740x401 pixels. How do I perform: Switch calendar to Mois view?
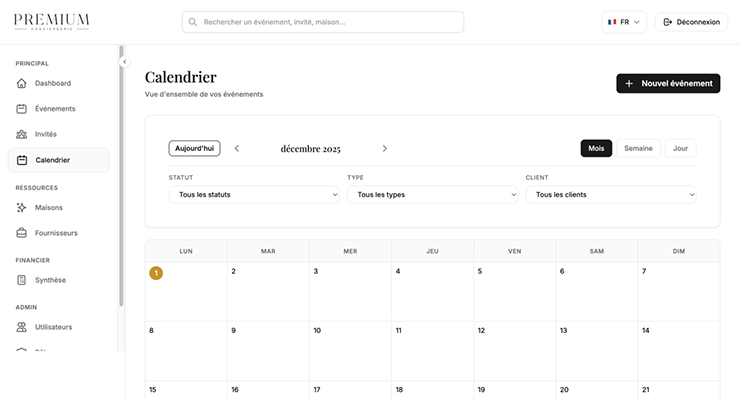(x=596, y=148)
